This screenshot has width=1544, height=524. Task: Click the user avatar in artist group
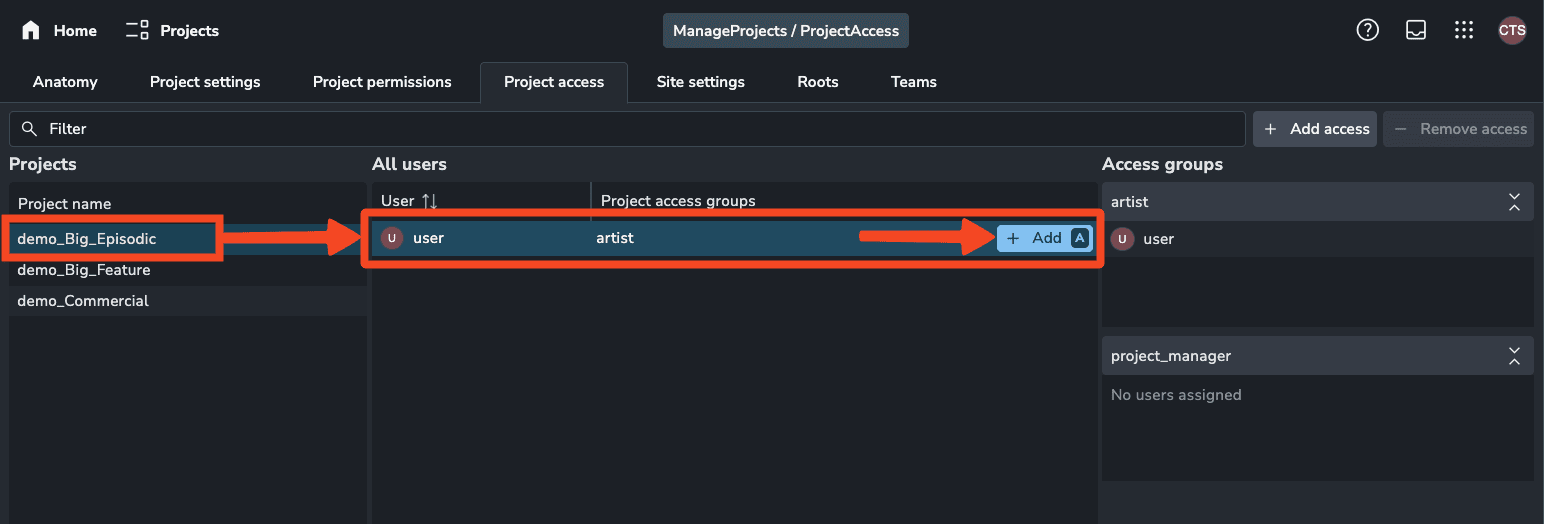coord(1123,239)
